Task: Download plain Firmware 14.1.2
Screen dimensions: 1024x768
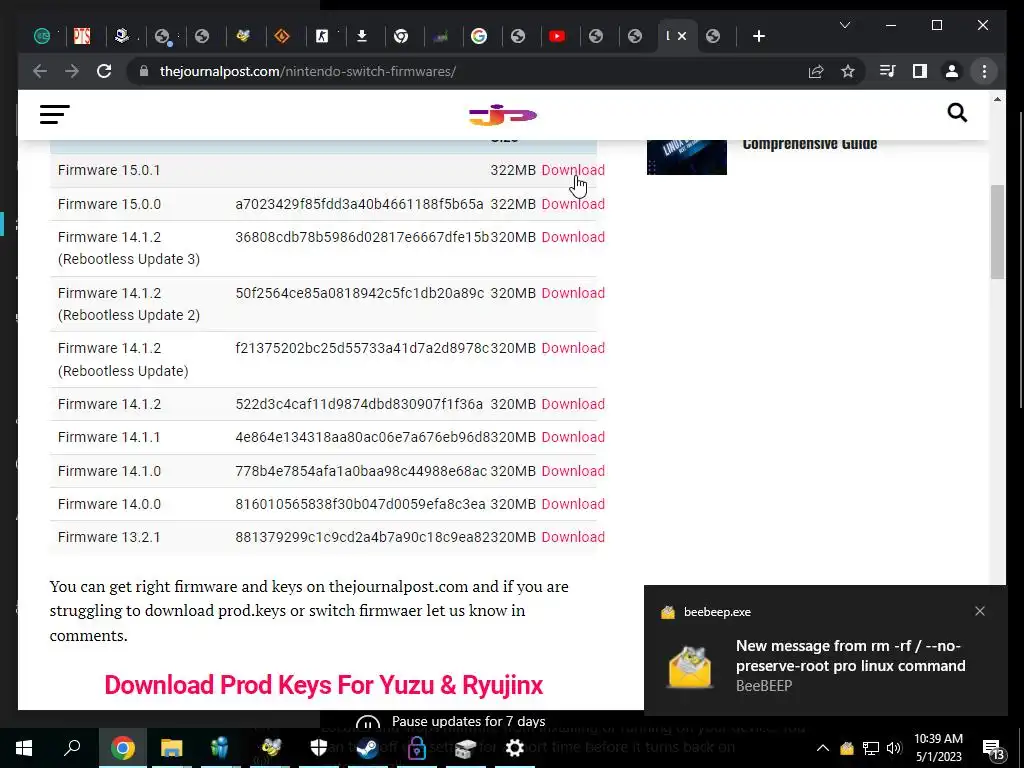Action: pos(573,404)
